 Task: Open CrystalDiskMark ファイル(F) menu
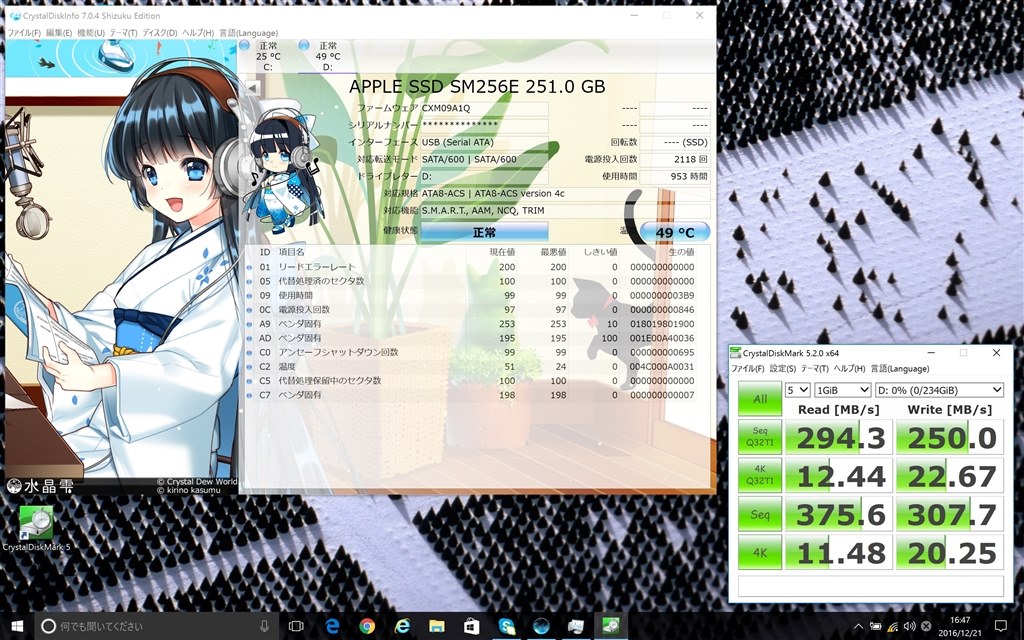pos(747,368)
